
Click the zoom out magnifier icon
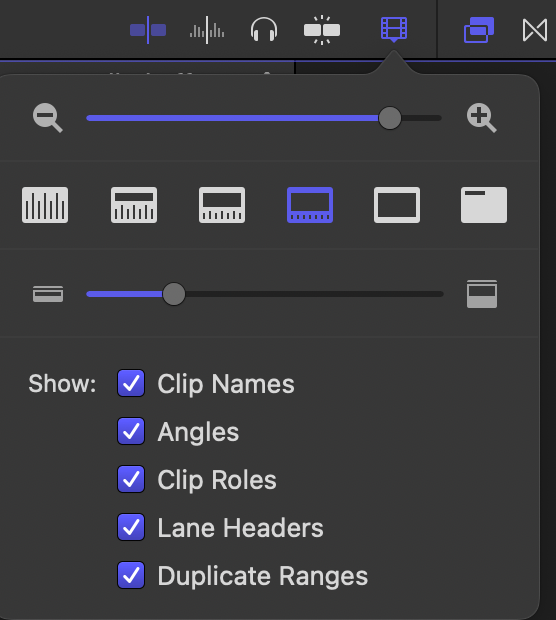pos(47,118)
